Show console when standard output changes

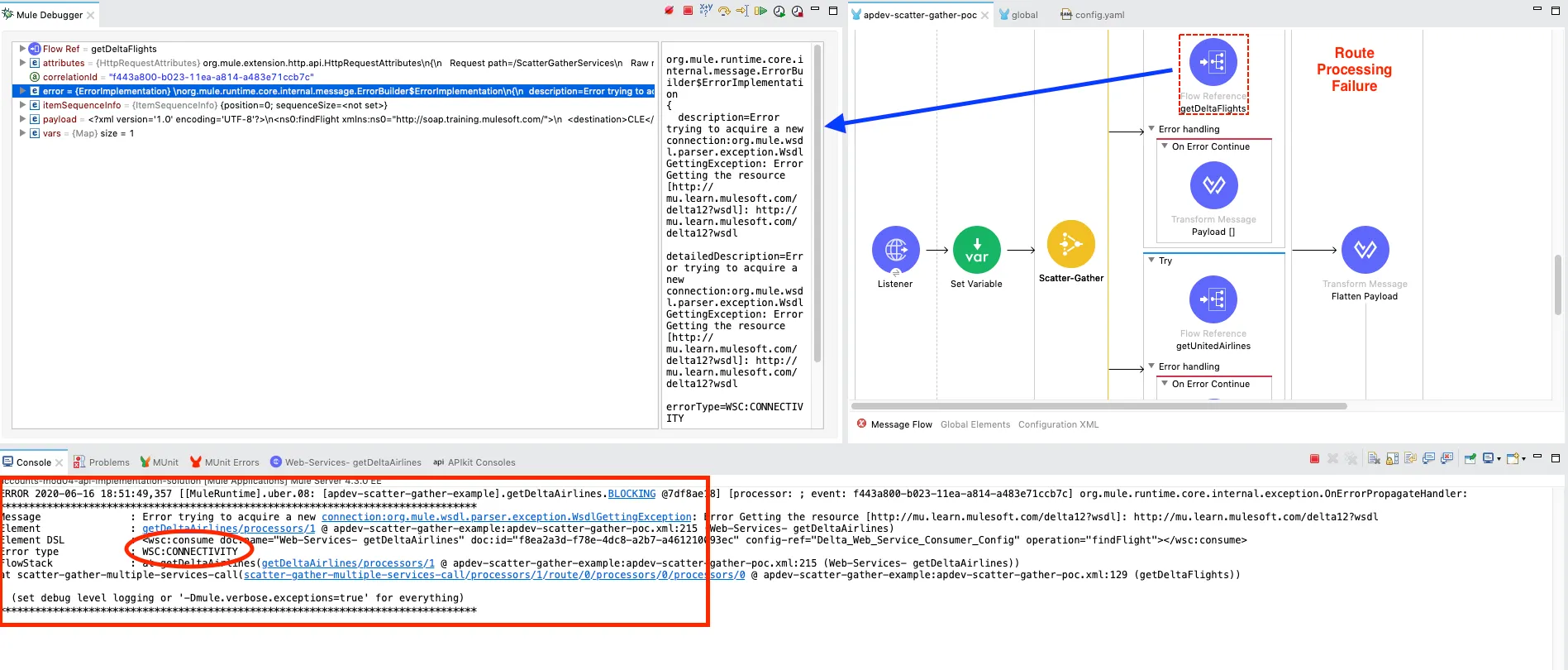pos(1428,458)
